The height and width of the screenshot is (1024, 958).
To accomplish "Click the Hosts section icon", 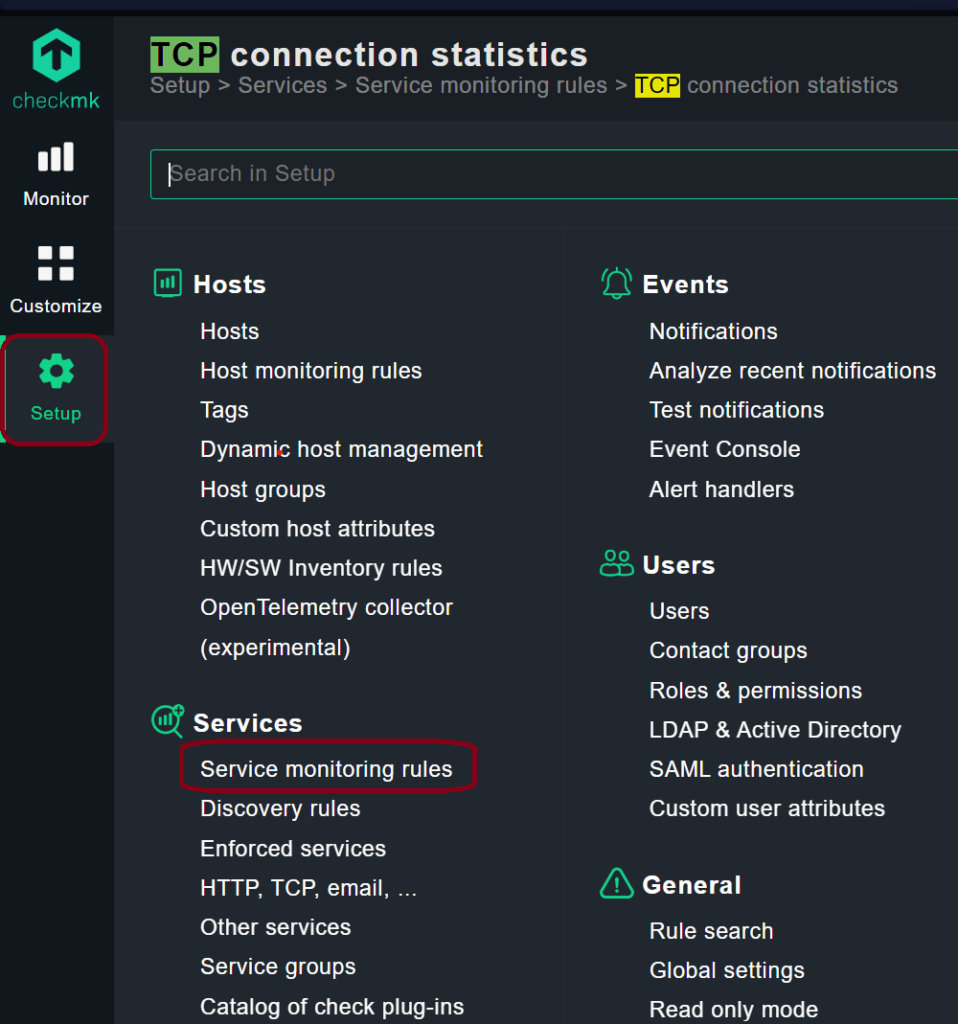I will (x=168, y=283).
